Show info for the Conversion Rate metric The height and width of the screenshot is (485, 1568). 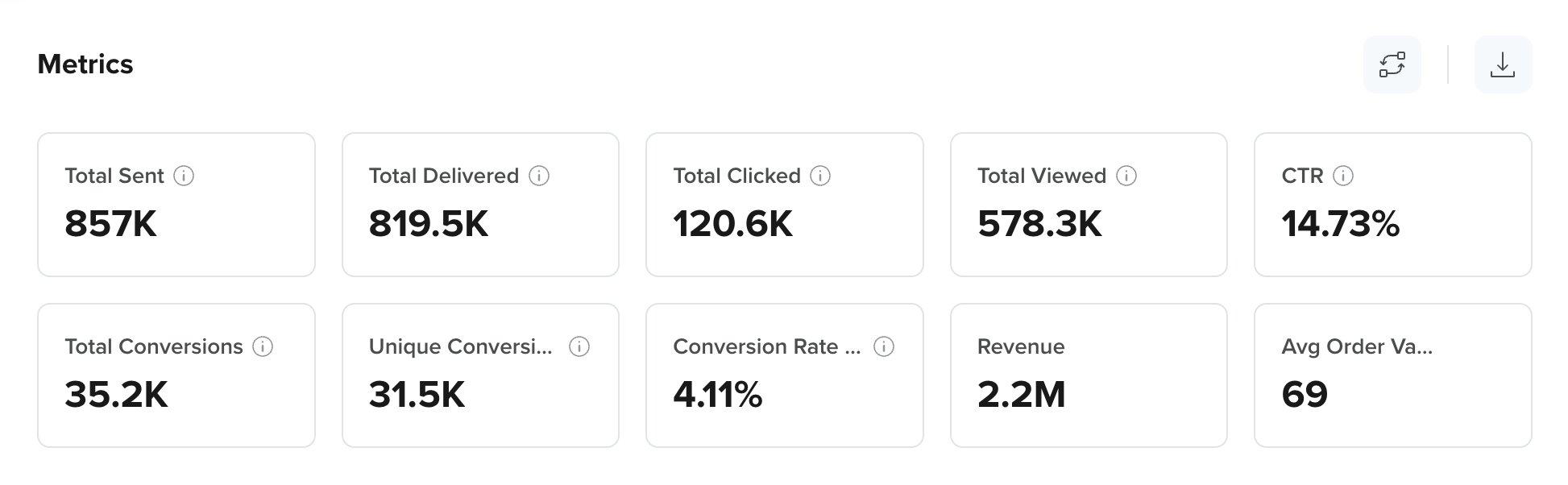coord(884,346)
